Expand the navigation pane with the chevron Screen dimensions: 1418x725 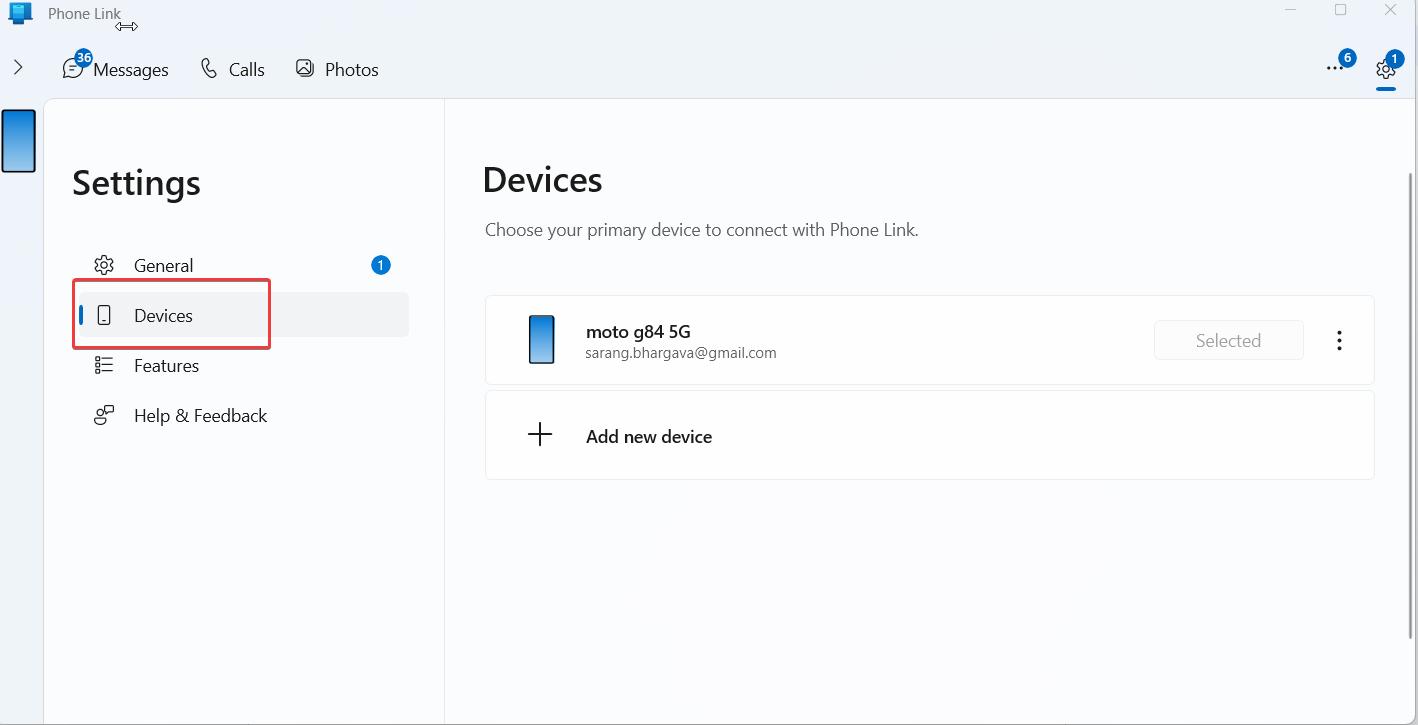[17, 67]
